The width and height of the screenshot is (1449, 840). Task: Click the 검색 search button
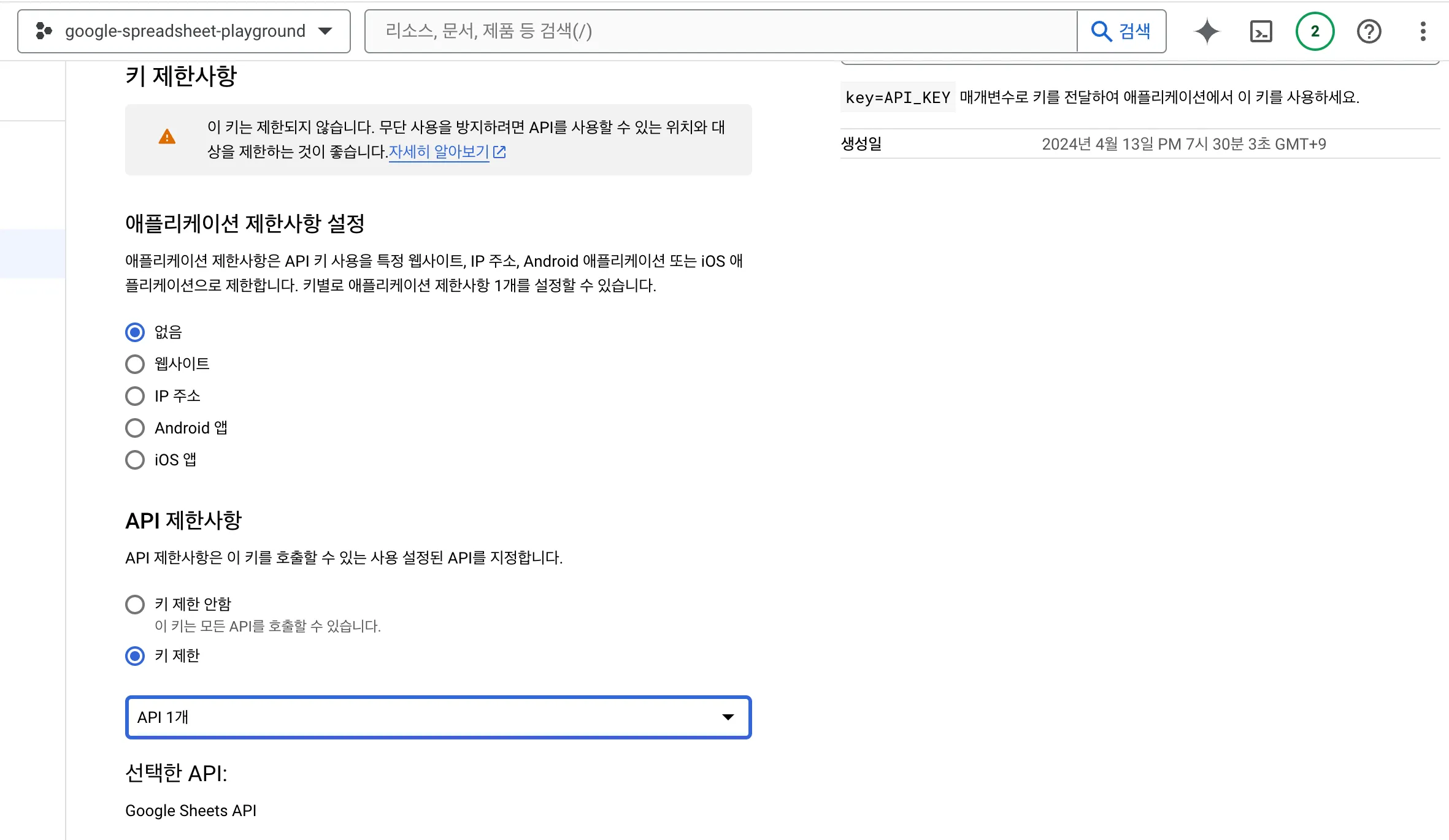pos(1121,31)
